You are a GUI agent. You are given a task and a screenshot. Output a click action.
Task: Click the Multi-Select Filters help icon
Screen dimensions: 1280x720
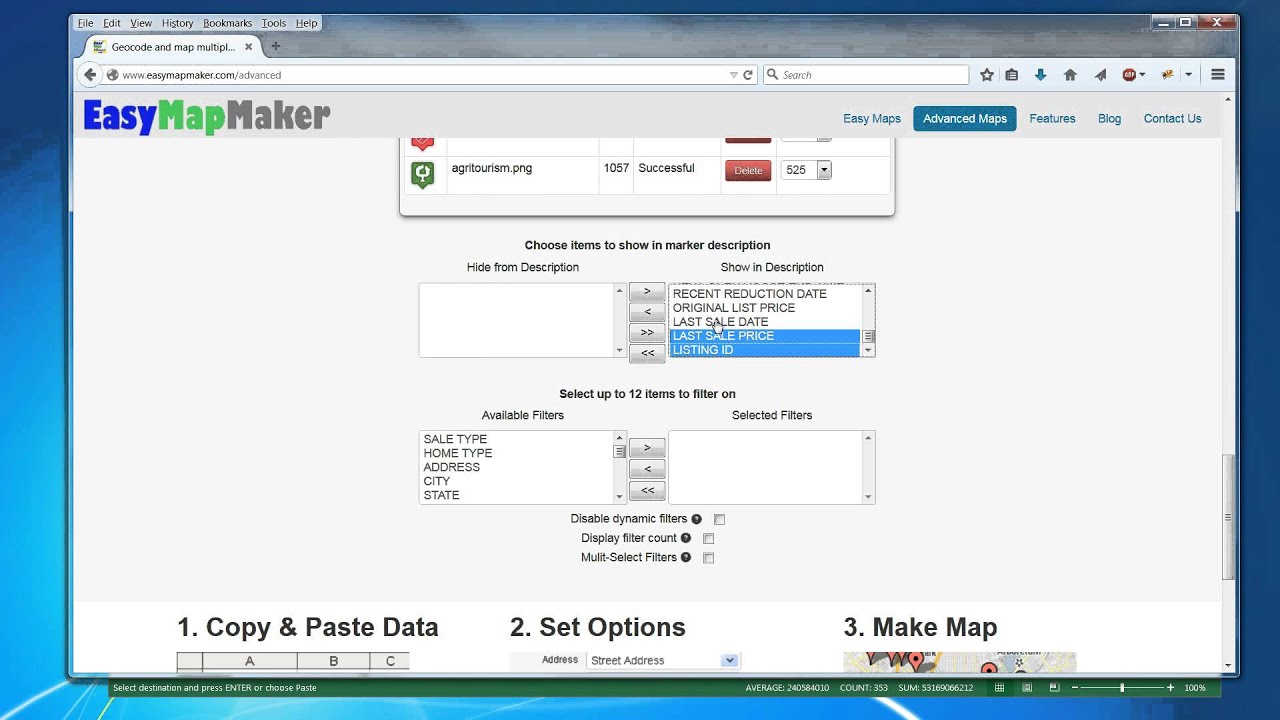pos(686,557)
